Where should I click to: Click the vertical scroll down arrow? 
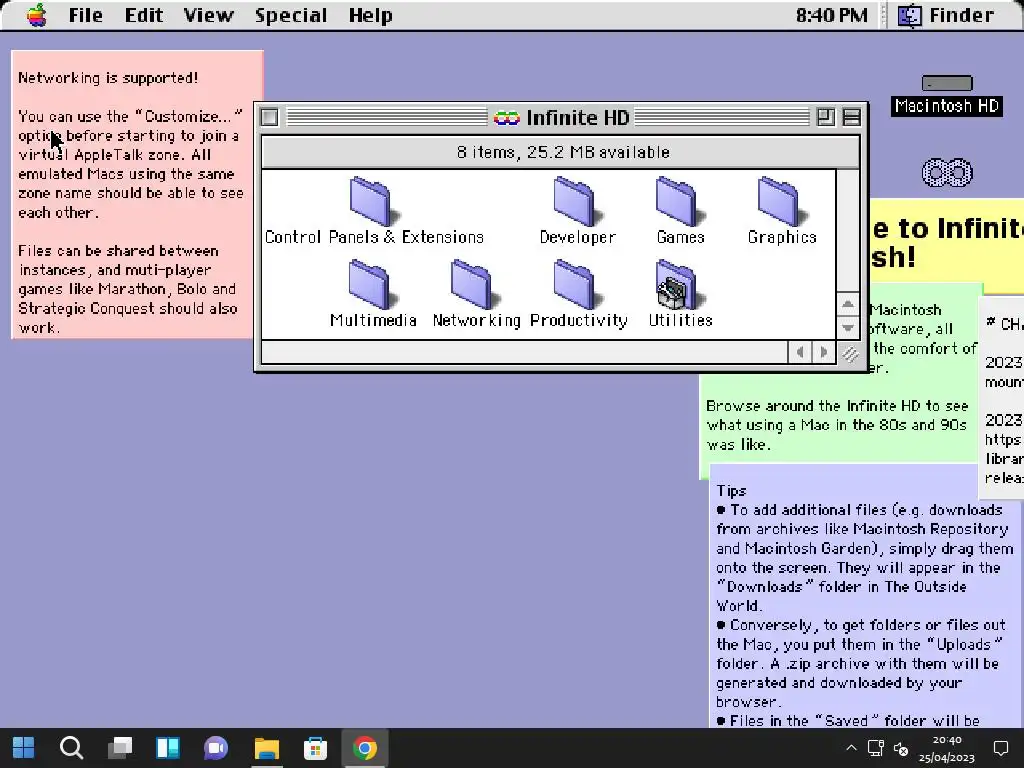(x=848, y=327)
